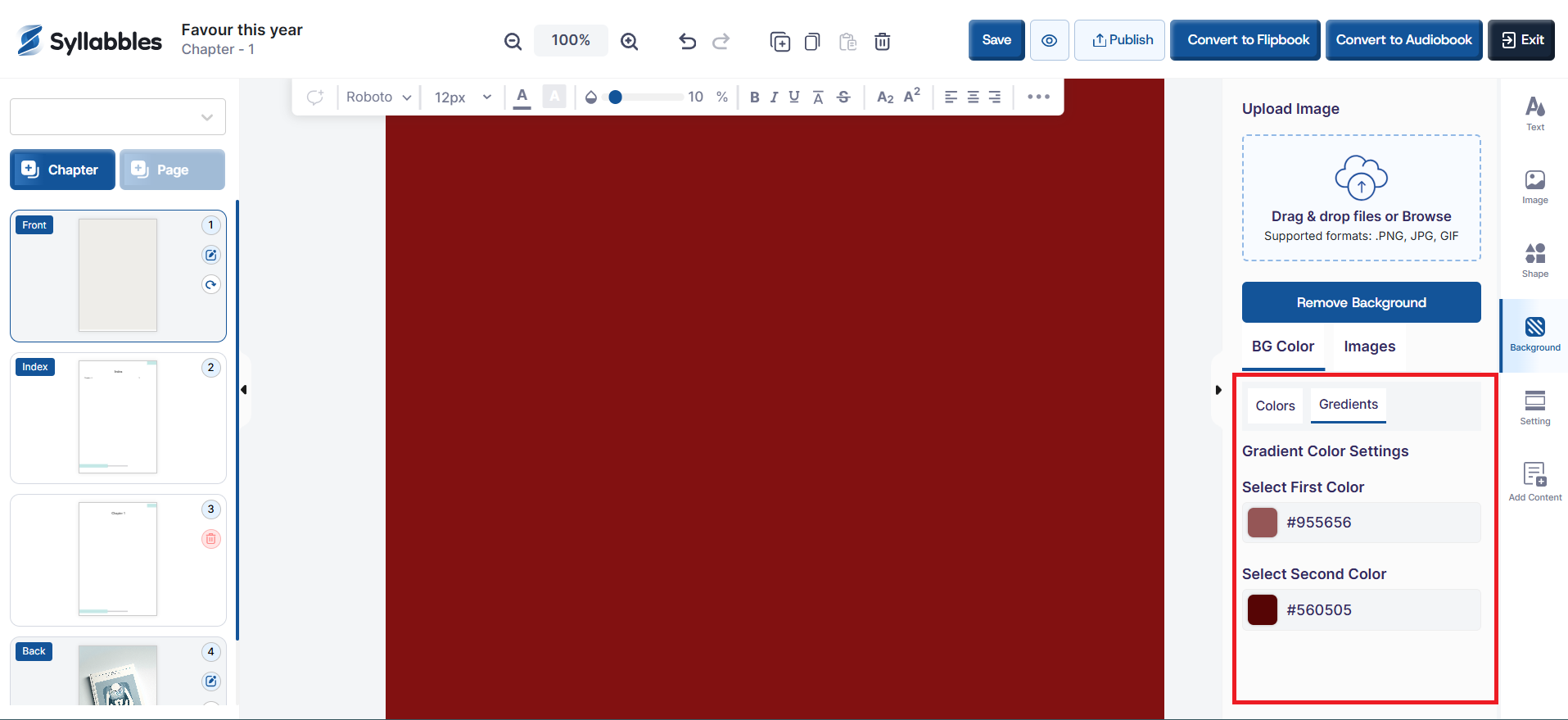Click Convert to Flipbook button

1248,40
